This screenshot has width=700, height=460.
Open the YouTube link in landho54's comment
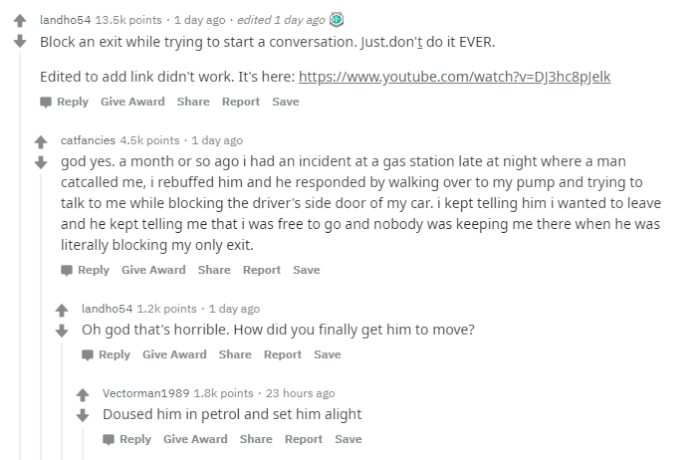(x=453, y=76)
